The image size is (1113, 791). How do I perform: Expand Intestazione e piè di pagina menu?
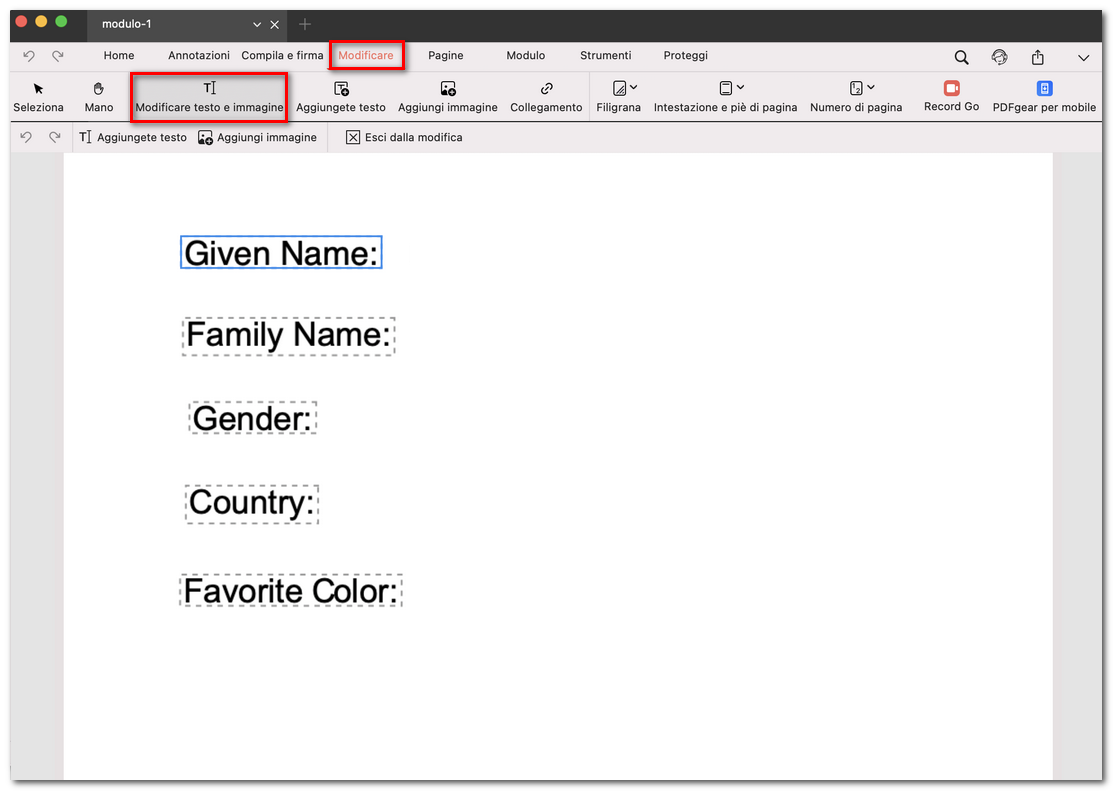[x=725, y=97]
